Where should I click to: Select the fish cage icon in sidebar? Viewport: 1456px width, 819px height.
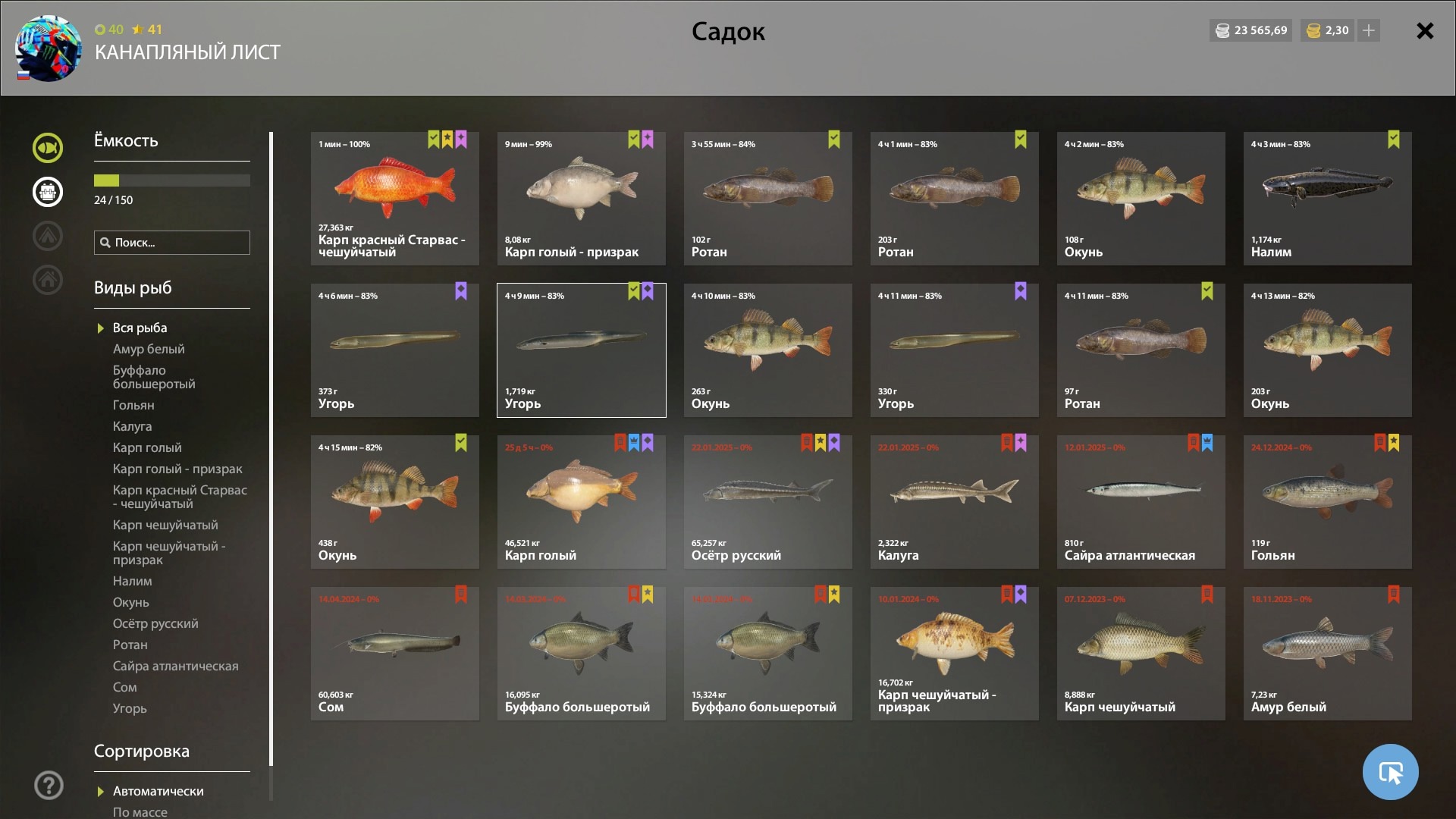point(47,192)
